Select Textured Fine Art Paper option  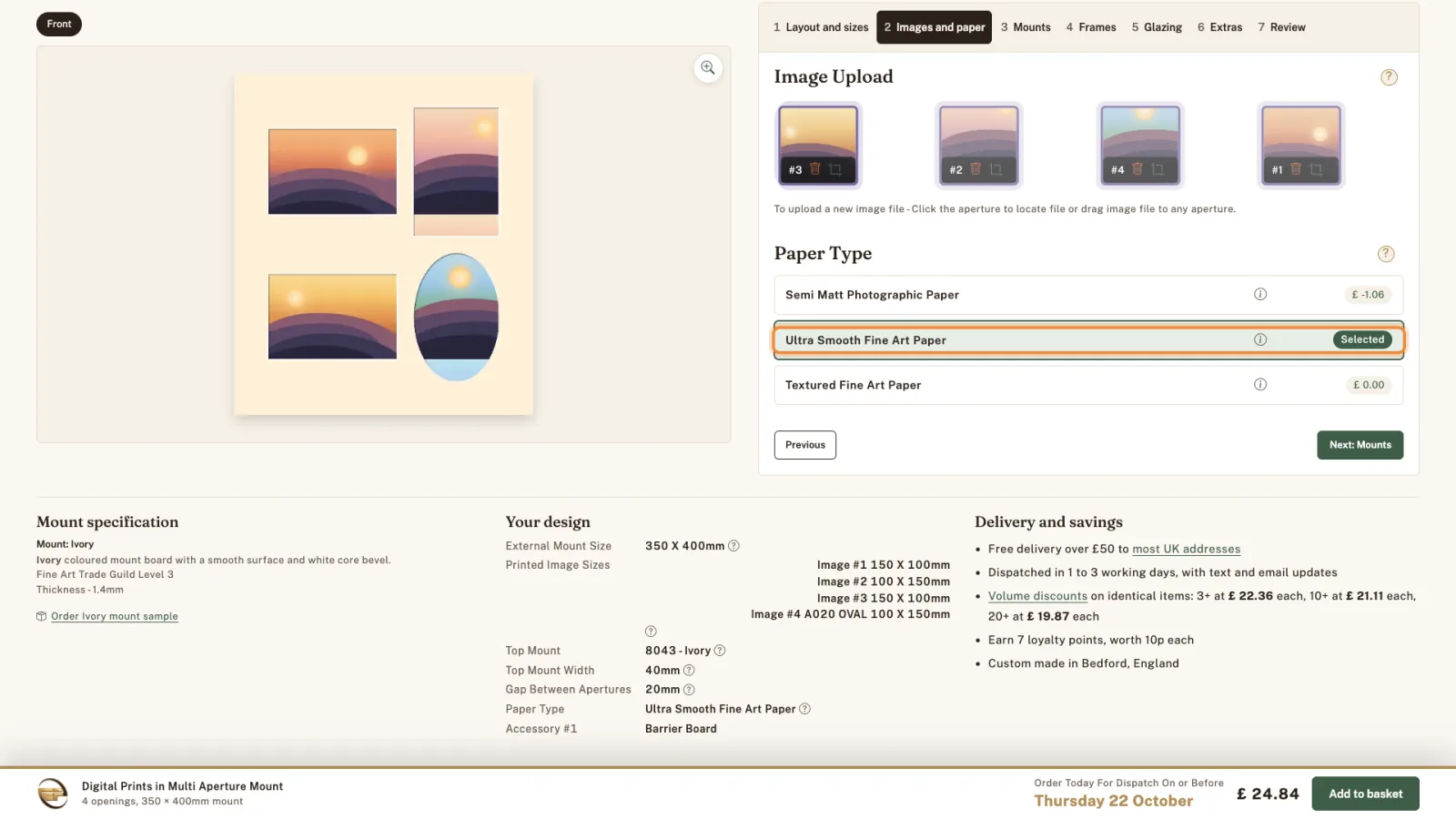point(1088,385)
